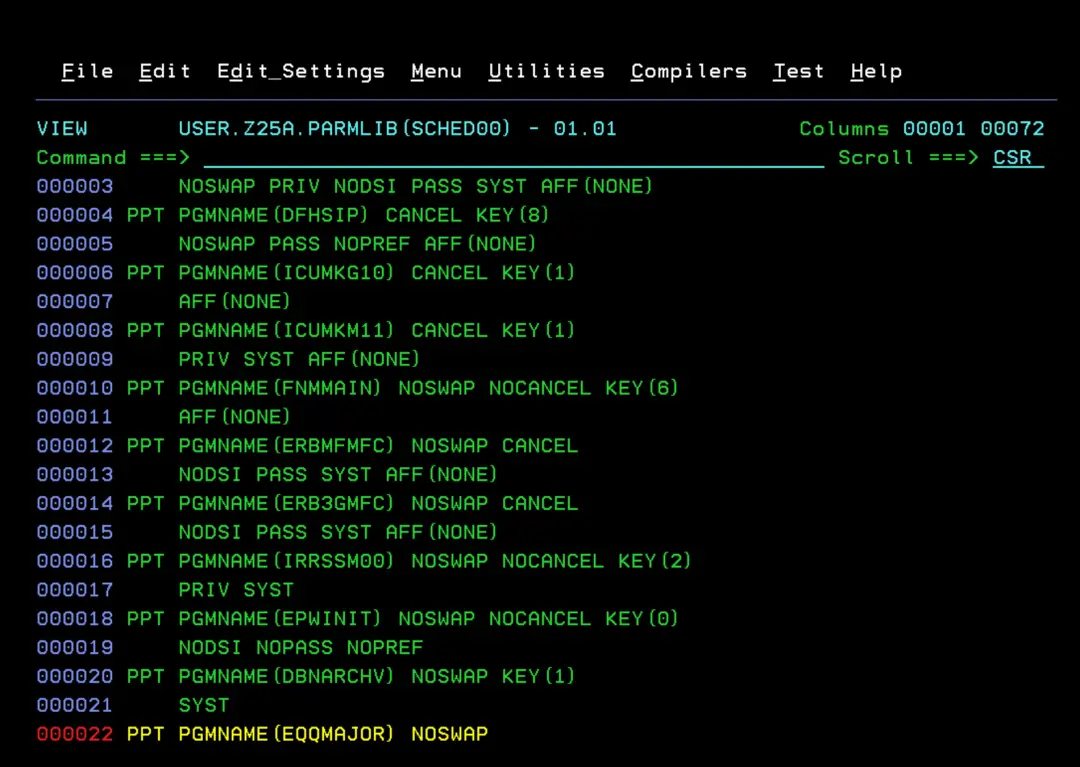Click line number 000016
Screen dimensions: 1080x767
point(75,562)
